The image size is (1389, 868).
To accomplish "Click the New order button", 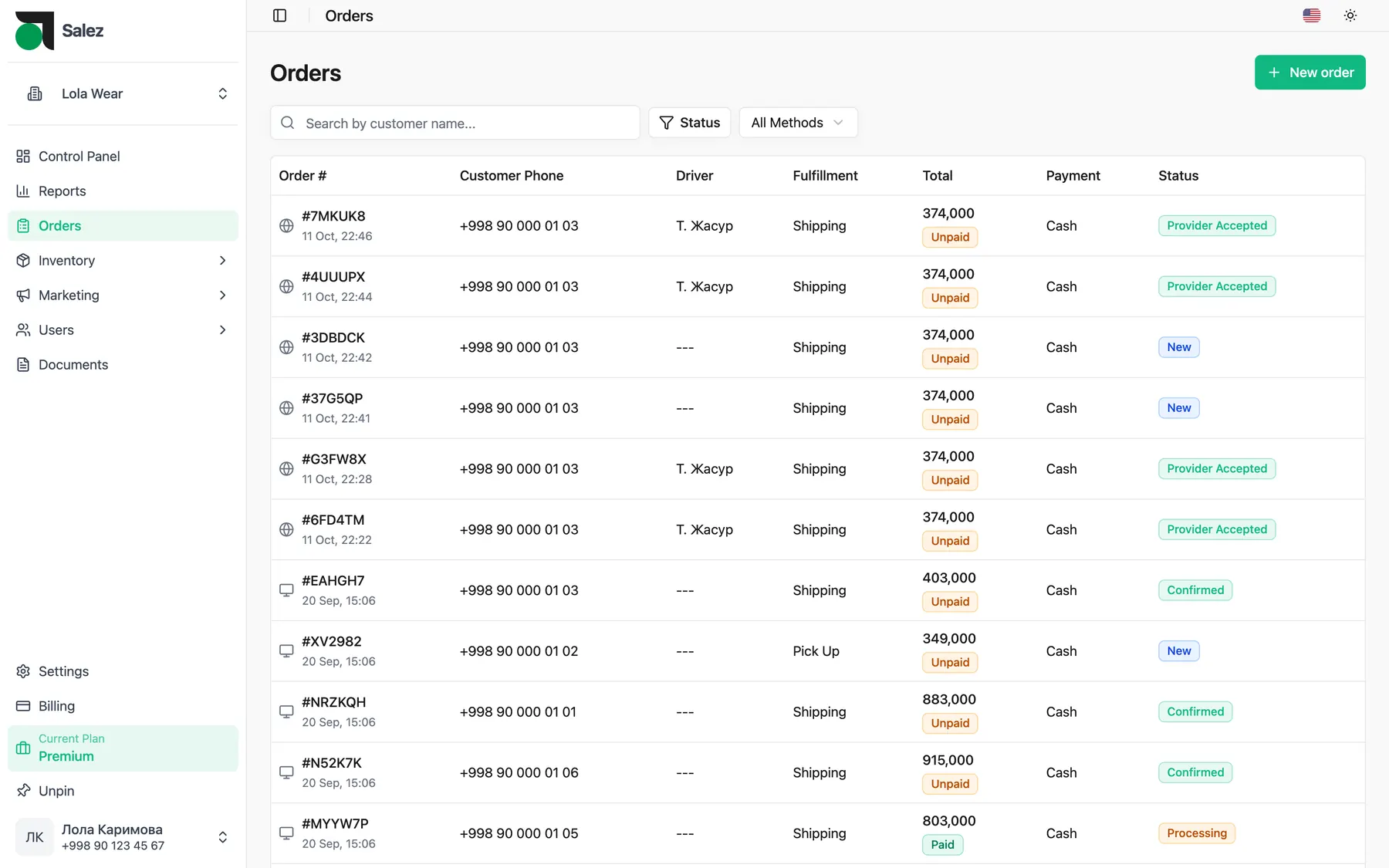I will (1310, 73).
